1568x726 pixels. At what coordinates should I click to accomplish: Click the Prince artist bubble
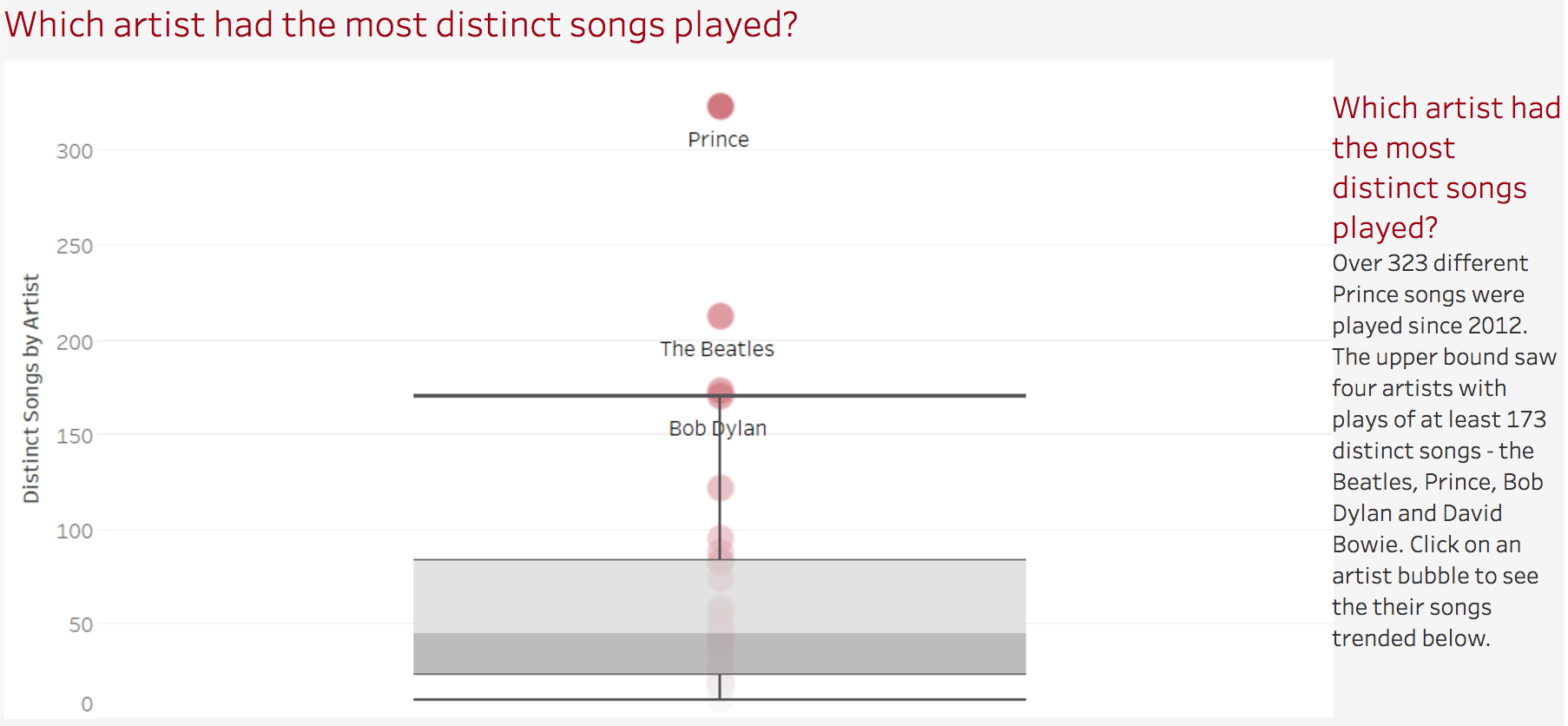point(720,106)
